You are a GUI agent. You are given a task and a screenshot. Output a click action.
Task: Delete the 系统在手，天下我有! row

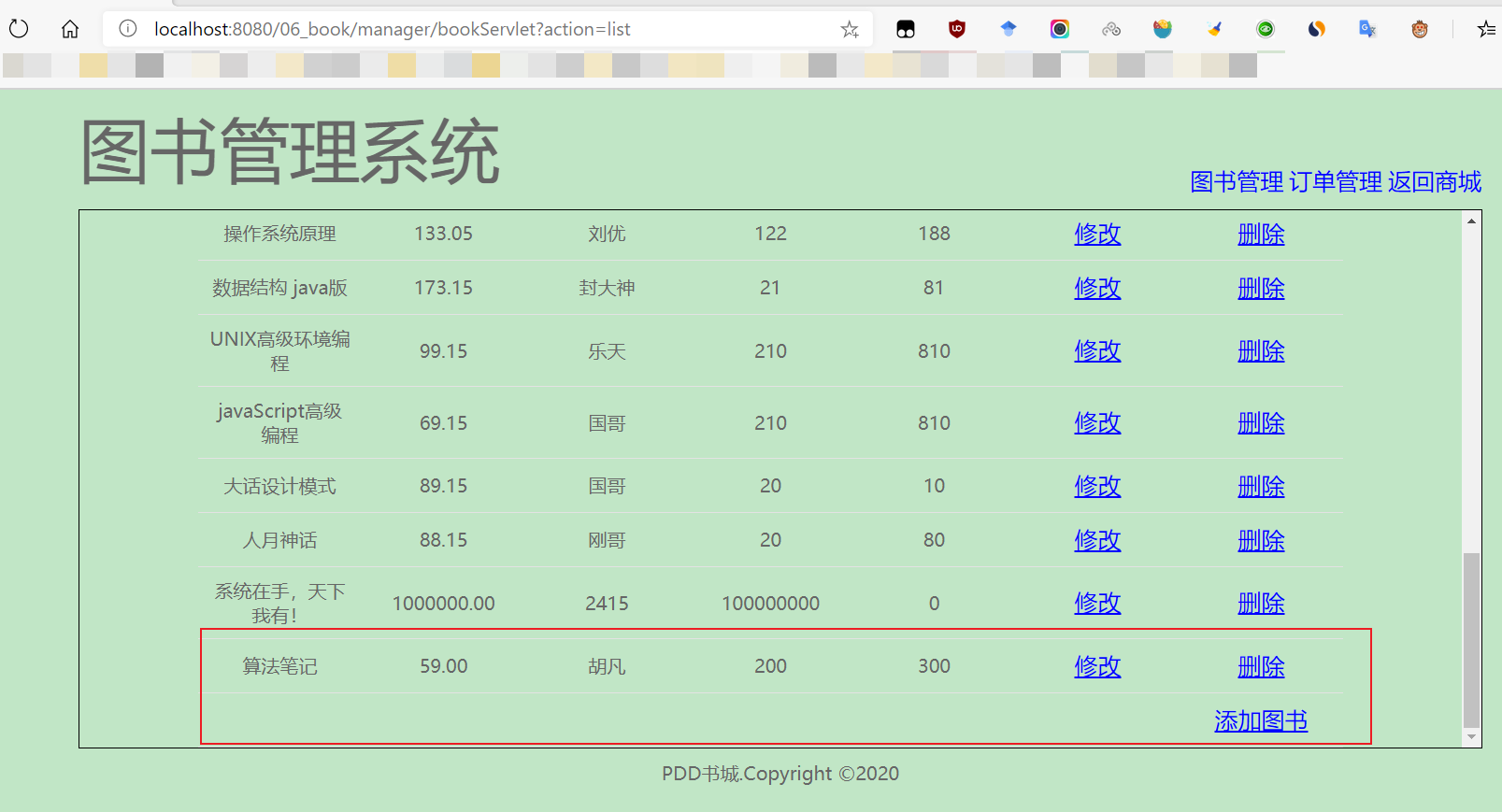1261,603
